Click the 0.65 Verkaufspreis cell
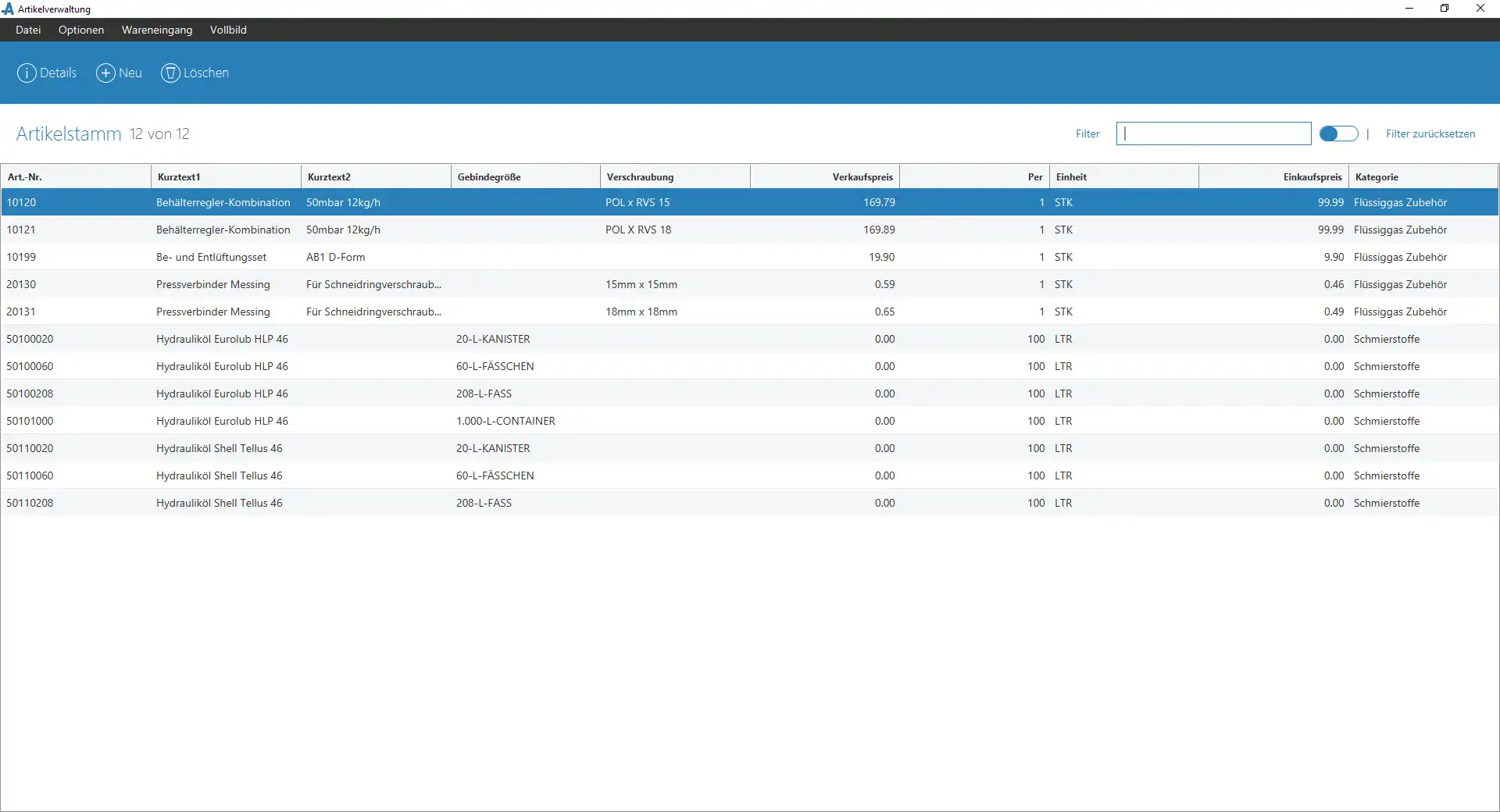This screenshot has height=812, width=1500. pyautogui.click(x=885, y=312)
